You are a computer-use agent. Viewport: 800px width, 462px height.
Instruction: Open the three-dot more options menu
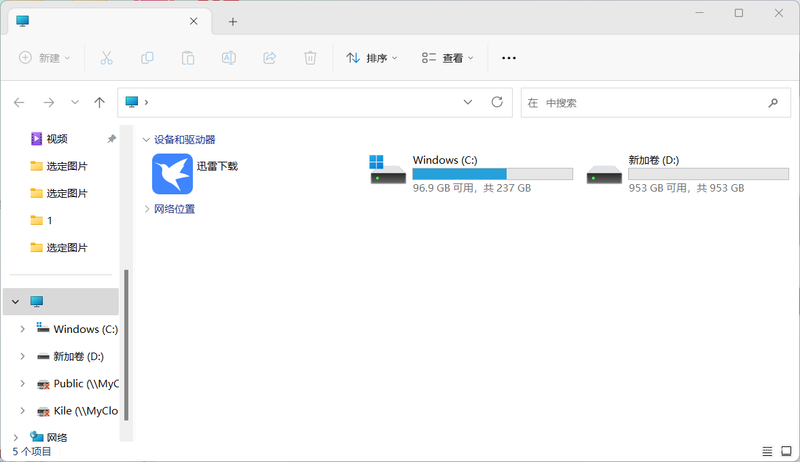(x=509, y=58)
